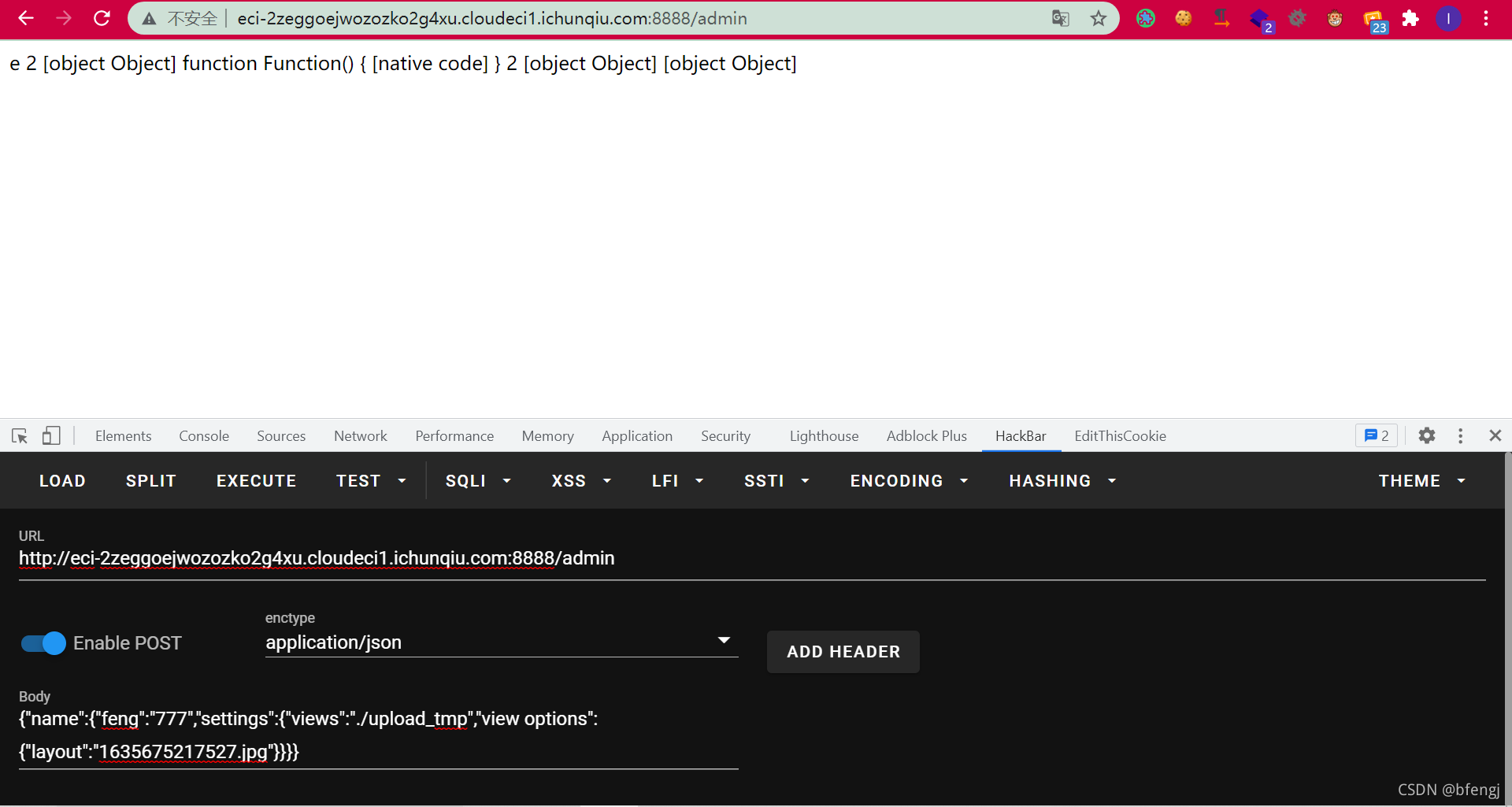Open the extension with badge 23
1512x807 pixels.
pyautogui.click(x=1375, y=20)
